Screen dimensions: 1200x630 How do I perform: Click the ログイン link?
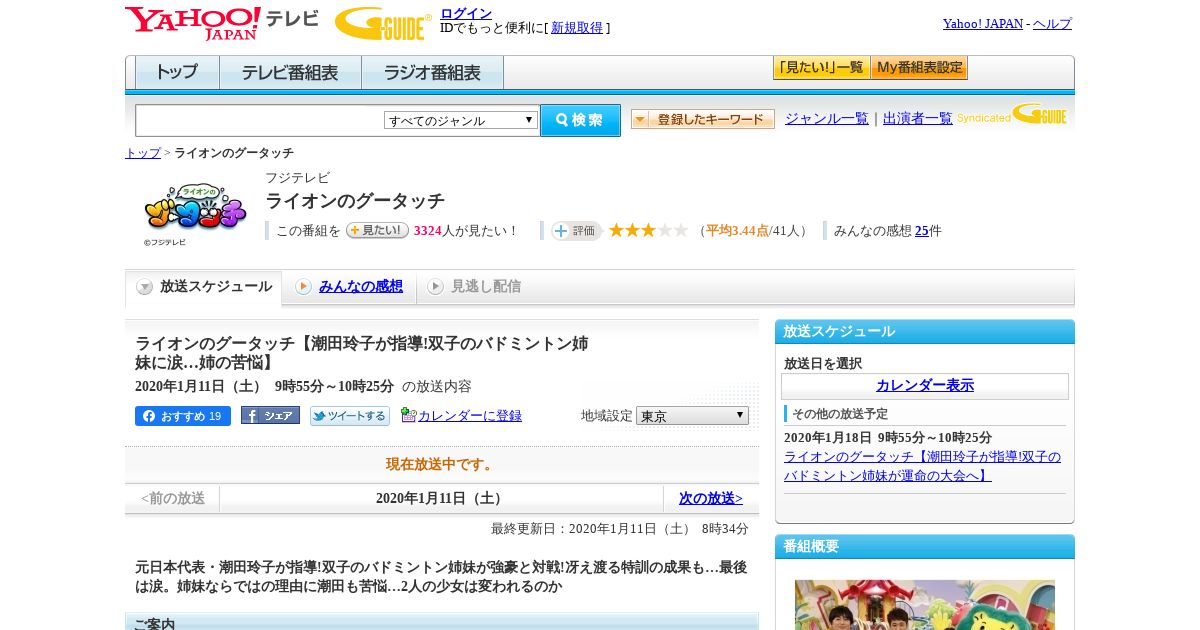click(466, 13)
